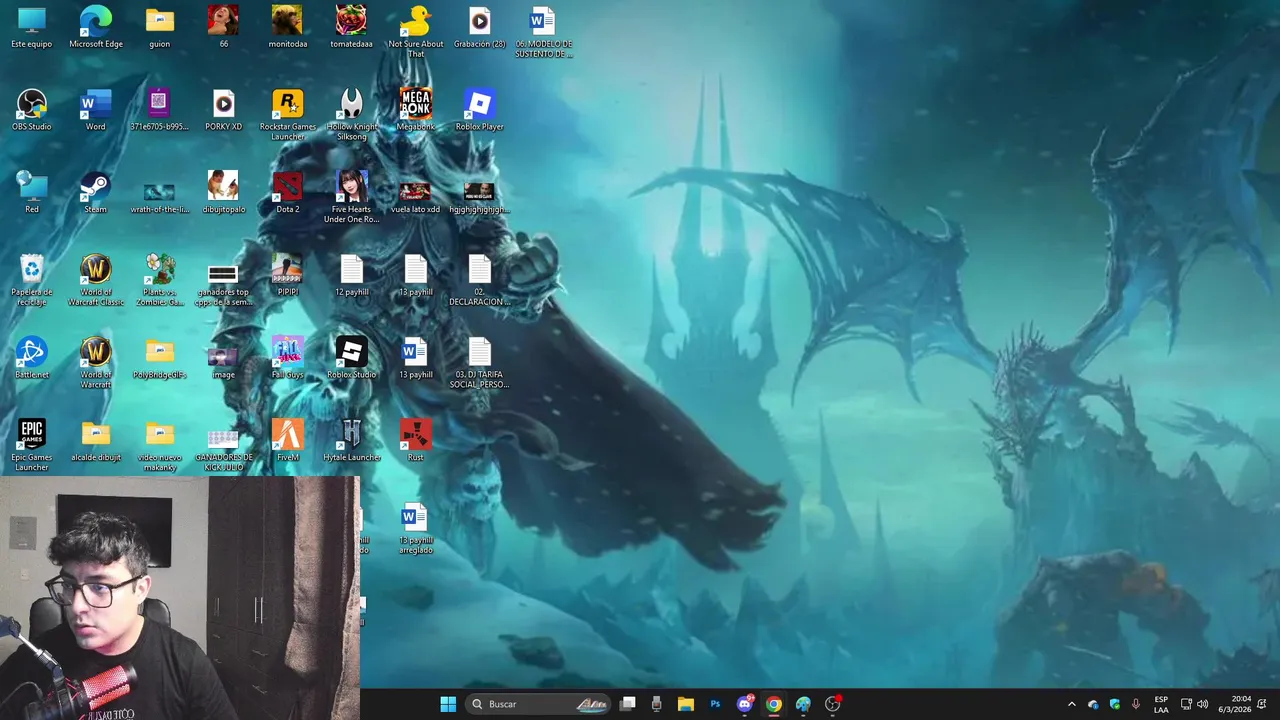Open Windows Security tray icon
Viewport: 1280px width, 720px height.
coord(1115,704)
